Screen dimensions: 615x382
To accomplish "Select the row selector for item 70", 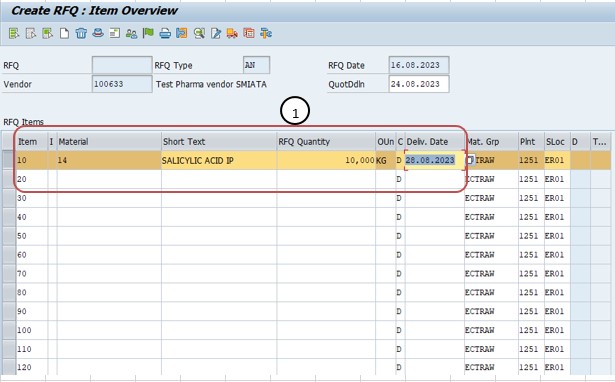I will pos(9,273).
